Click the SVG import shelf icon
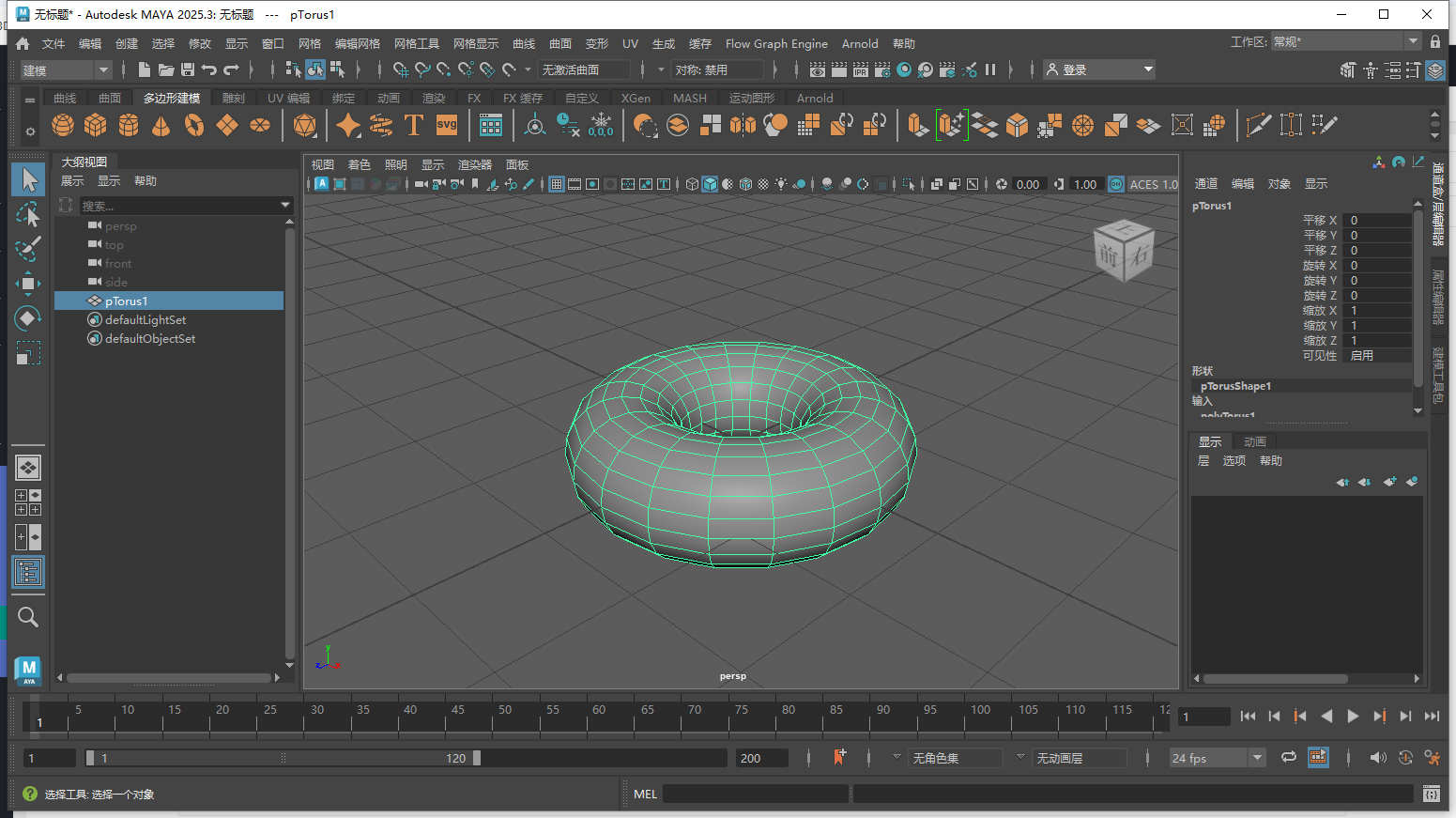The image size is (1456, 818). coord(447,125)
